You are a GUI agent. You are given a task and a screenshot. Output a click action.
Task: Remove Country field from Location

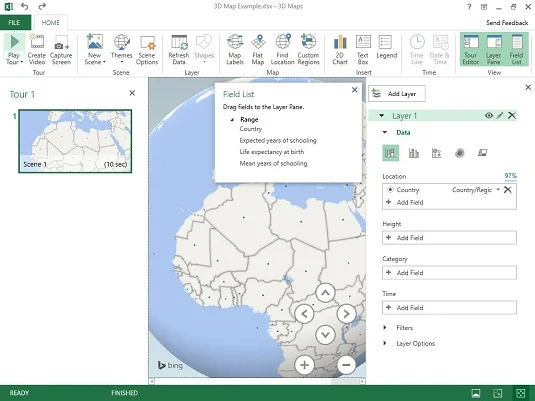(x=508, y=189)
